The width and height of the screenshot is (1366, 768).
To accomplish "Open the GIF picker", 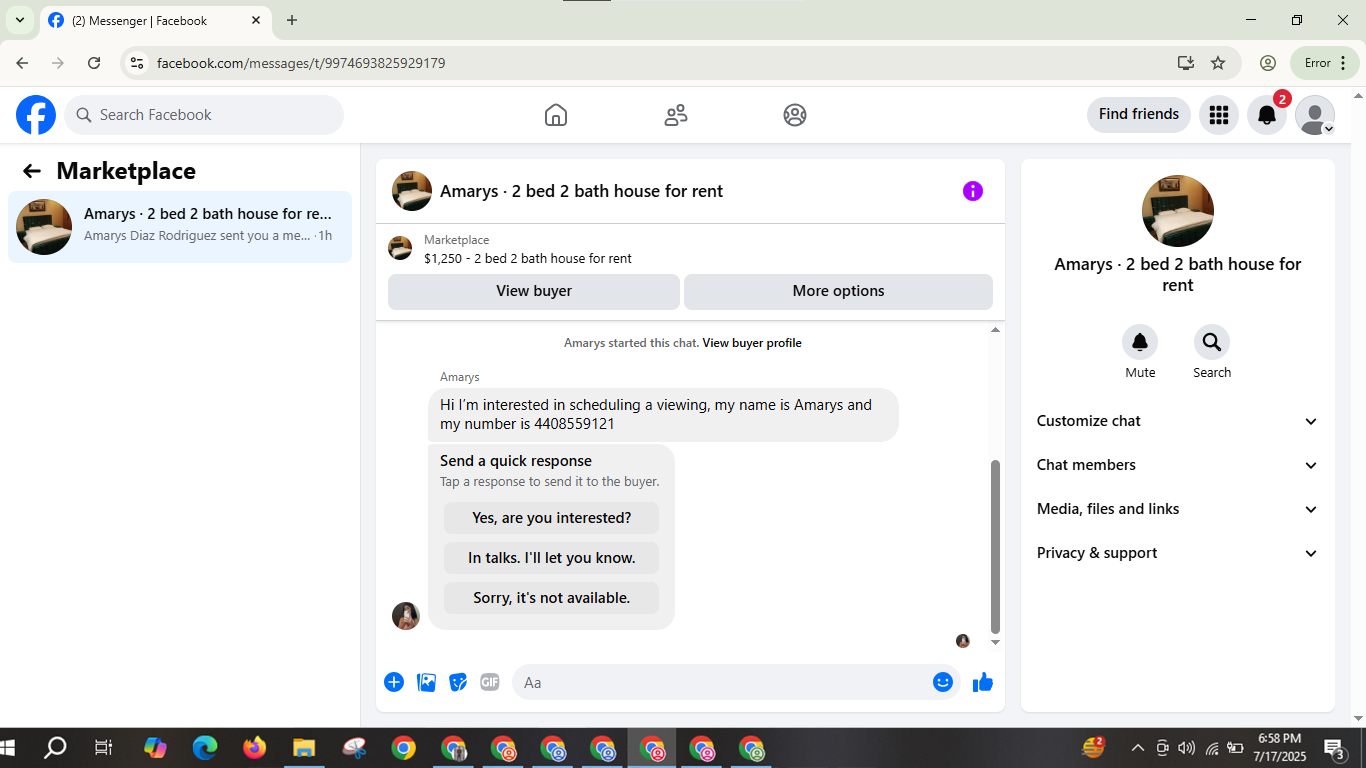I will 490,682.
